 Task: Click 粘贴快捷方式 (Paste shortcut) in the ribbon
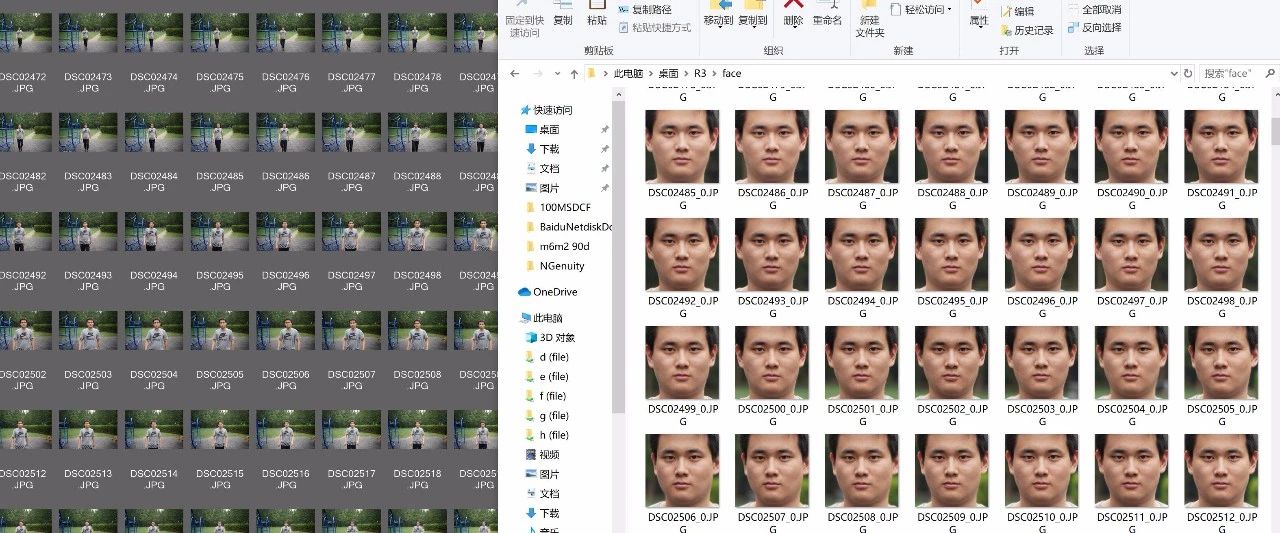click(655, 27)
